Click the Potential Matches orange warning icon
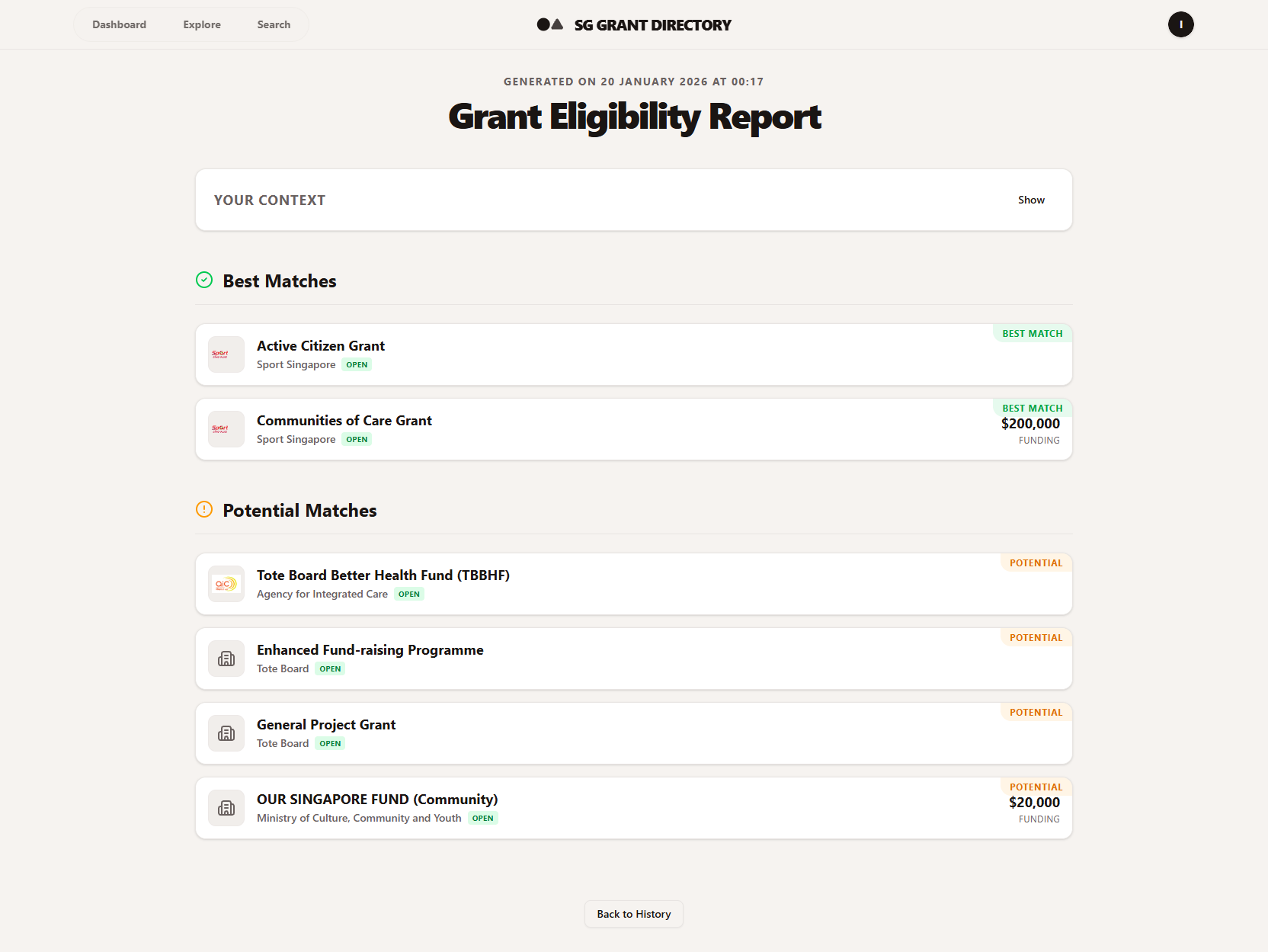Screen dimensions: 1268x952 (x=204, y=509)
